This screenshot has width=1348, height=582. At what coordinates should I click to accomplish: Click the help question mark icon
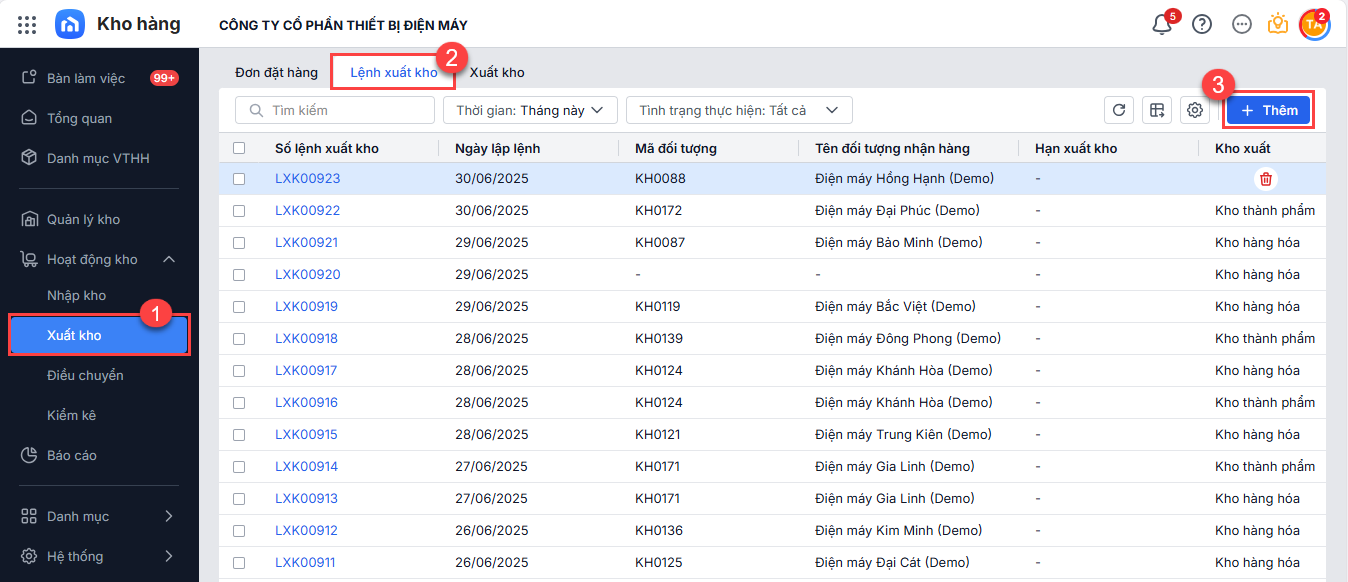(x=1202, y=25)
